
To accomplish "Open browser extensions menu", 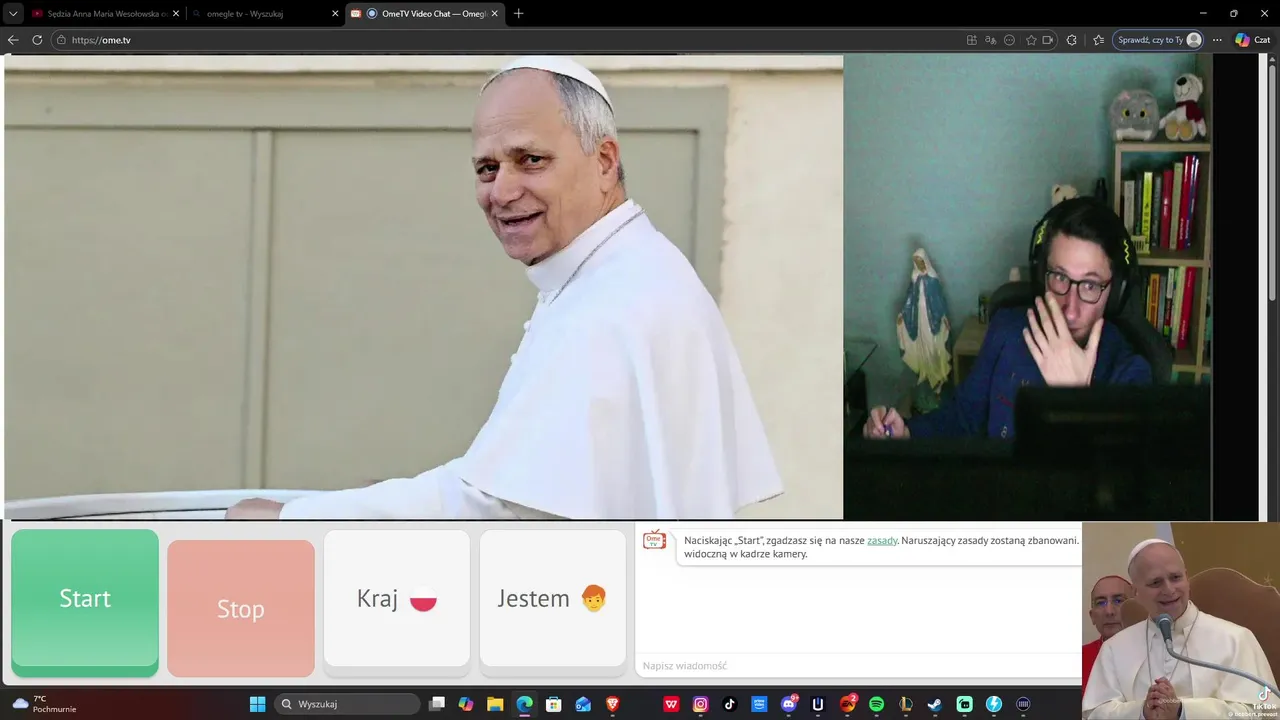I will tap(1072, 40).
